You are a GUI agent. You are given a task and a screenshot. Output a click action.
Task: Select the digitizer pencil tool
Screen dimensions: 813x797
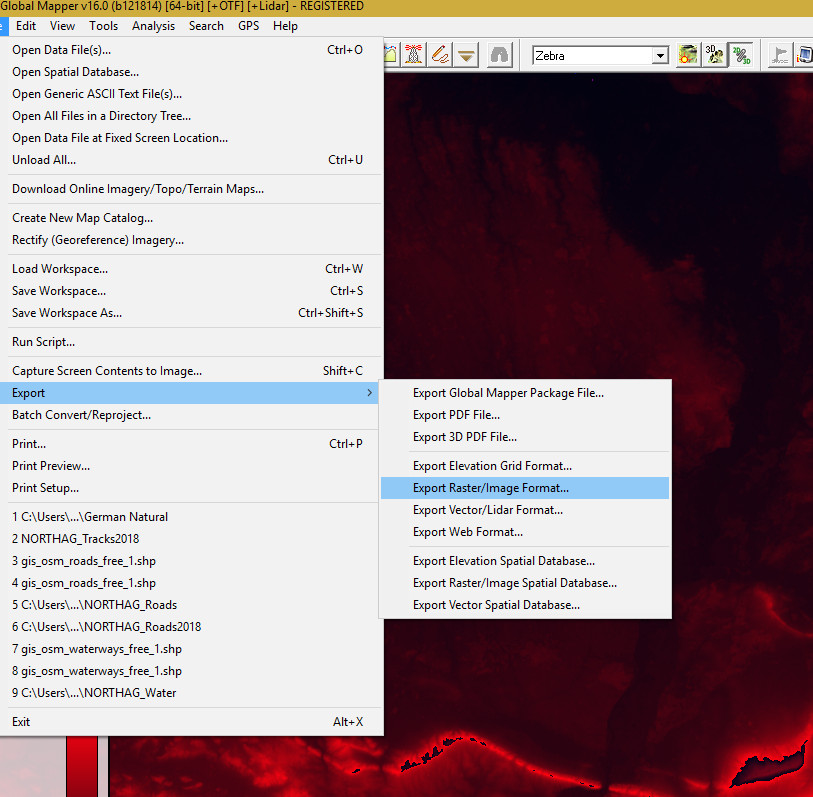[x=440, y=54]
